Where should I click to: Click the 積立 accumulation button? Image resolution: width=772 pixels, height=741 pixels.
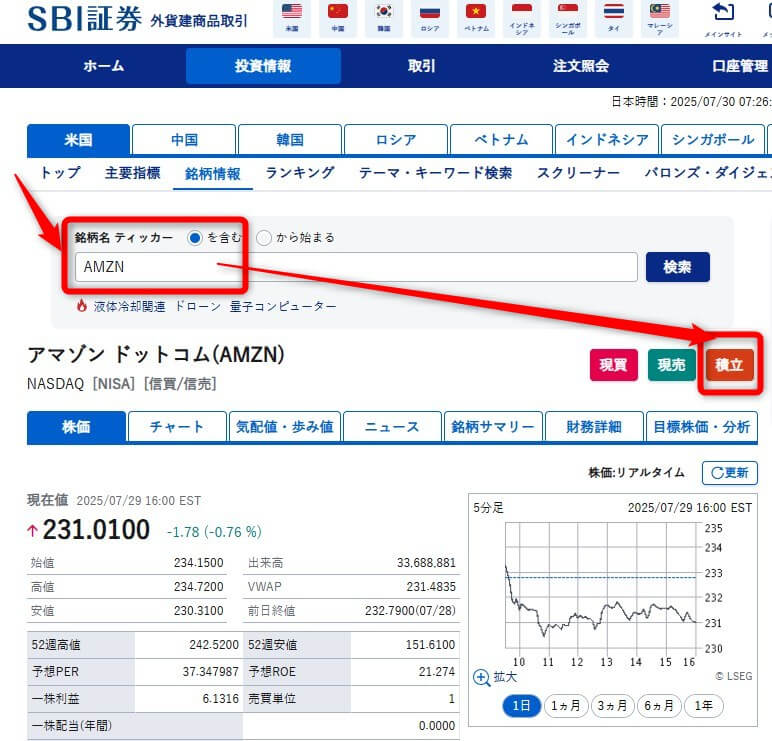pyautogui.click(x=729, y=365)
